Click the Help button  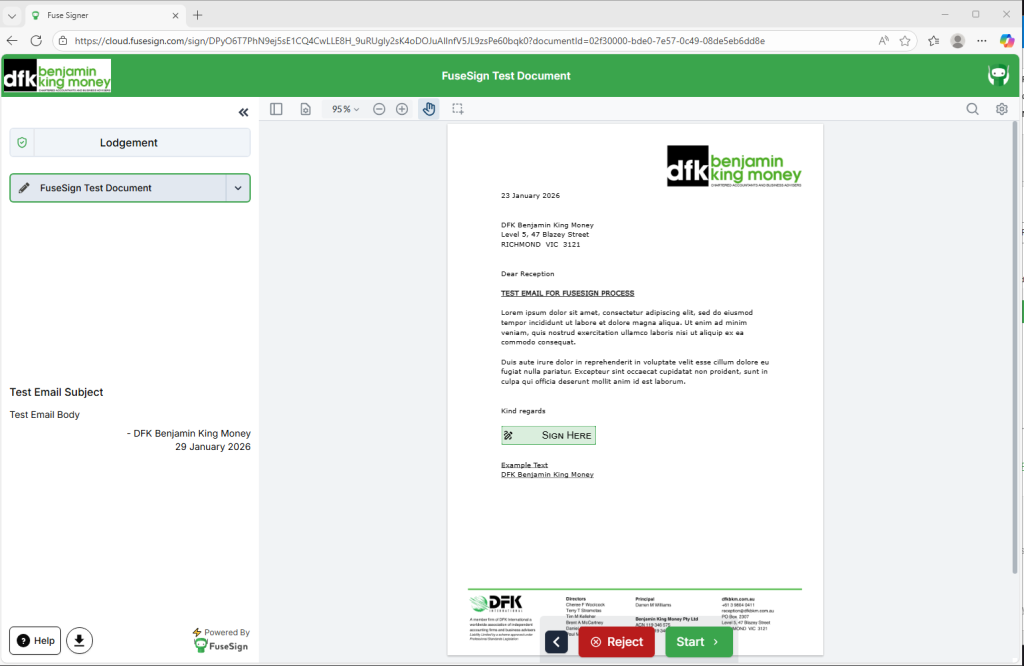[35, 640]
